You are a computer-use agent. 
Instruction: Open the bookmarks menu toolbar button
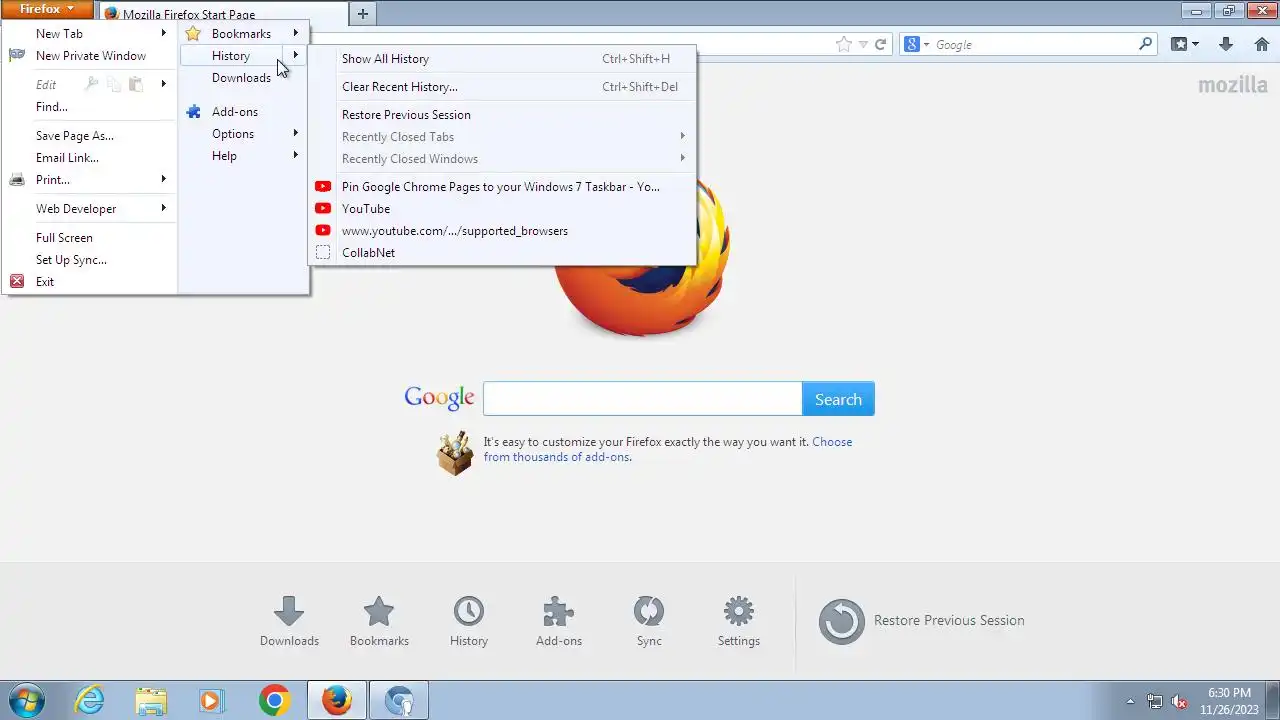pos(1185,44)
